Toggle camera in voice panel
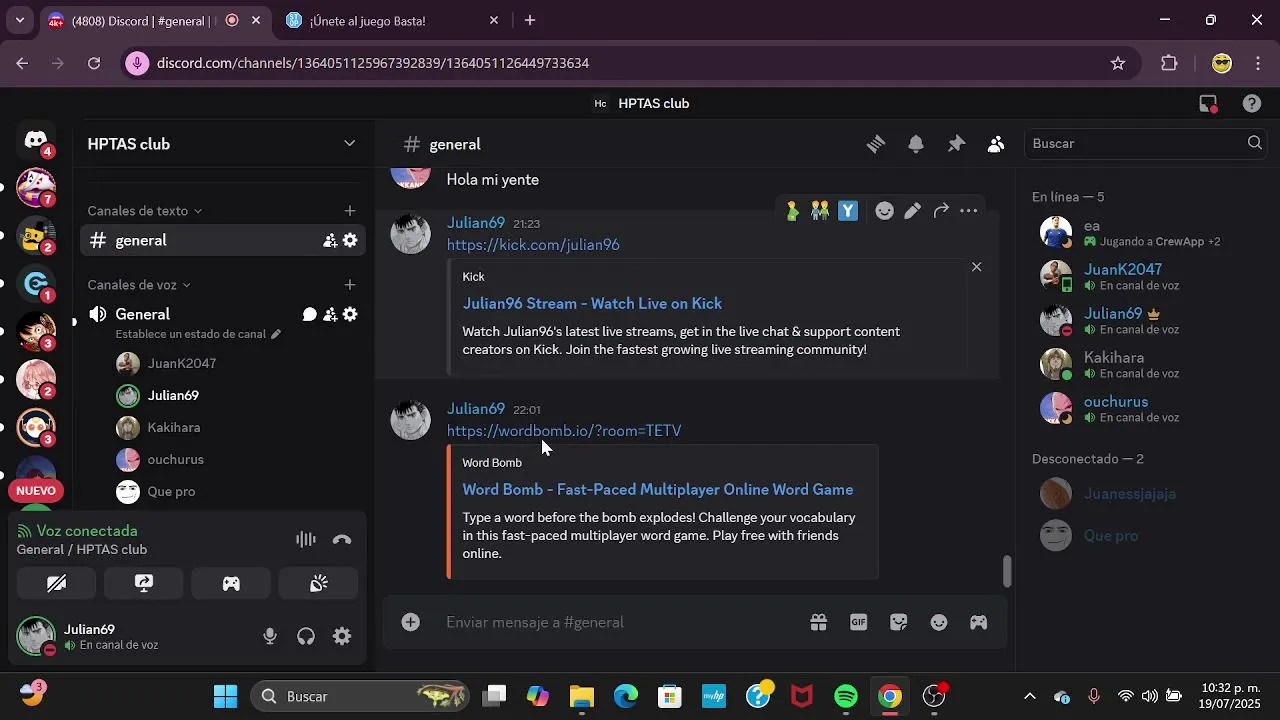This screenshot has width=1280, height=720. 56,584
